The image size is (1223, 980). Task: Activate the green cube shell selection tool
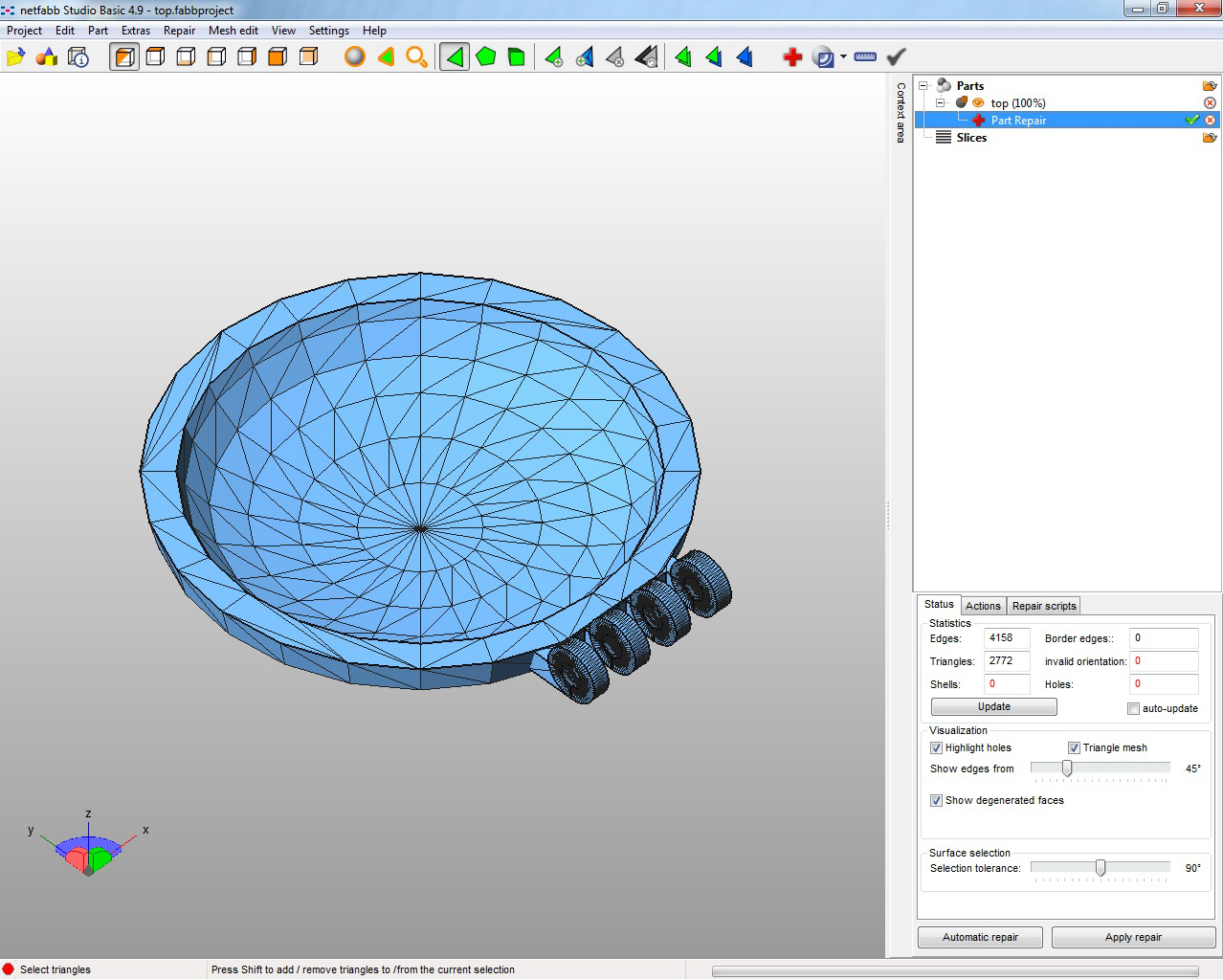(x=517, y=57)
